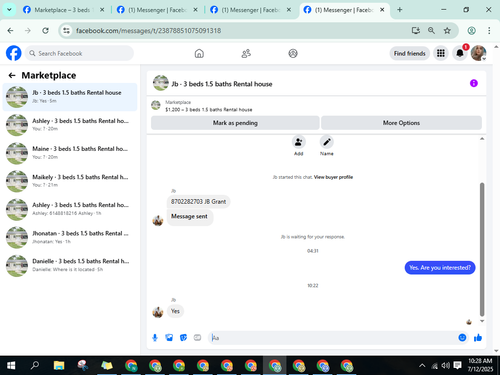Image resolution: width=500 pixels, height=375 pixels.
Task: Open the taskbar clock and date
Action: 480,365
